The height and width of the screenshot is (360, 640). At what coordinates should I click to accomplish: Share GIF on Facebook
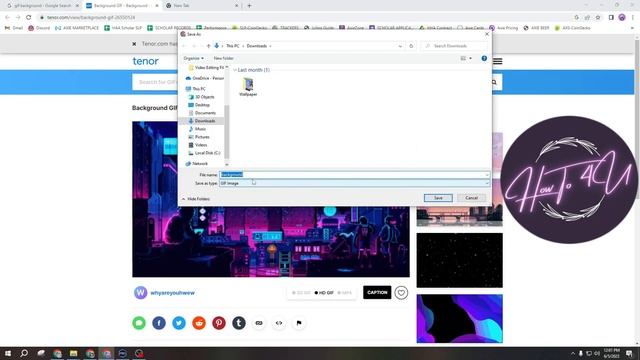(159, 323)
